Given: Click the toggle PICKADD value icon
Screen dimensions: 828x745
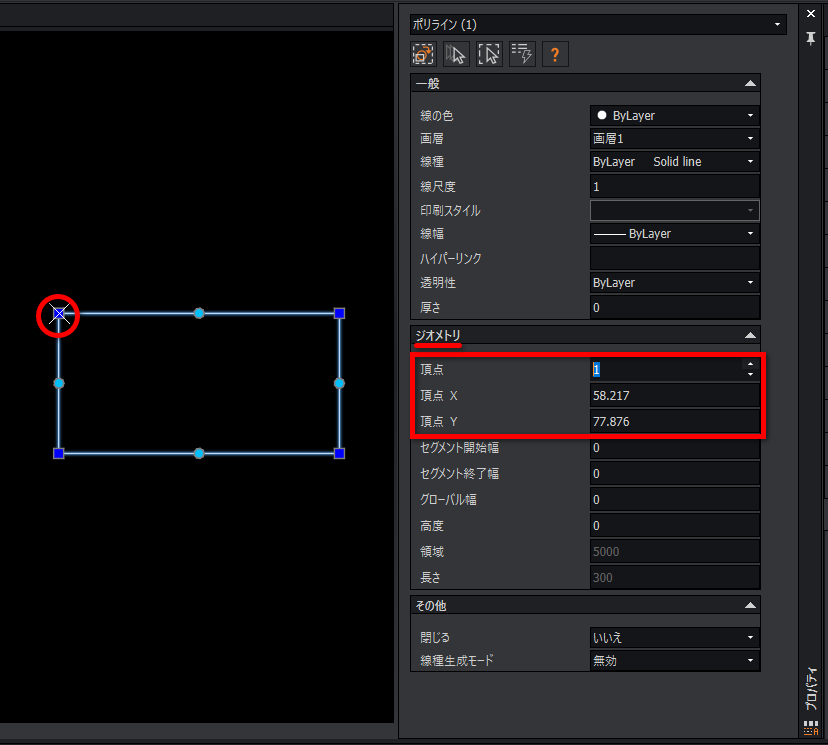Looking at the screenshot, I should pos(424,54).
